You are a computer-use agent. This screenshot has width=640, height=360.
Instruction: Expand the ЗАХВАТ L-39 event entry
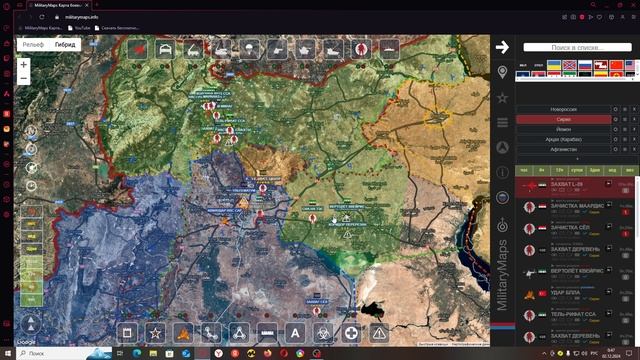click(x=608, y=184)
